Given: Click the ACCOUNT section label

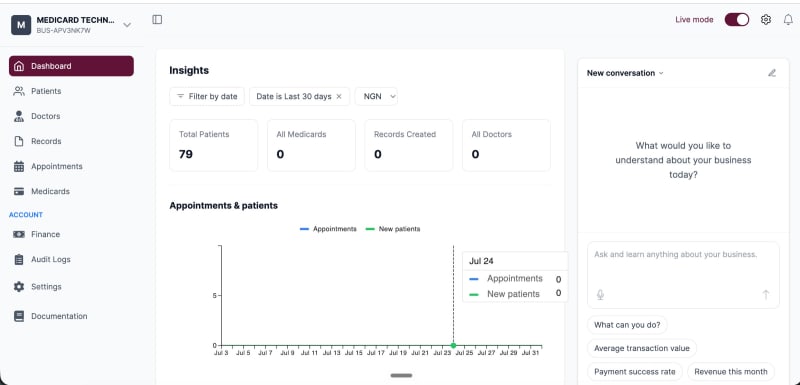Looking at the screenshot, I should click(26, 215).
